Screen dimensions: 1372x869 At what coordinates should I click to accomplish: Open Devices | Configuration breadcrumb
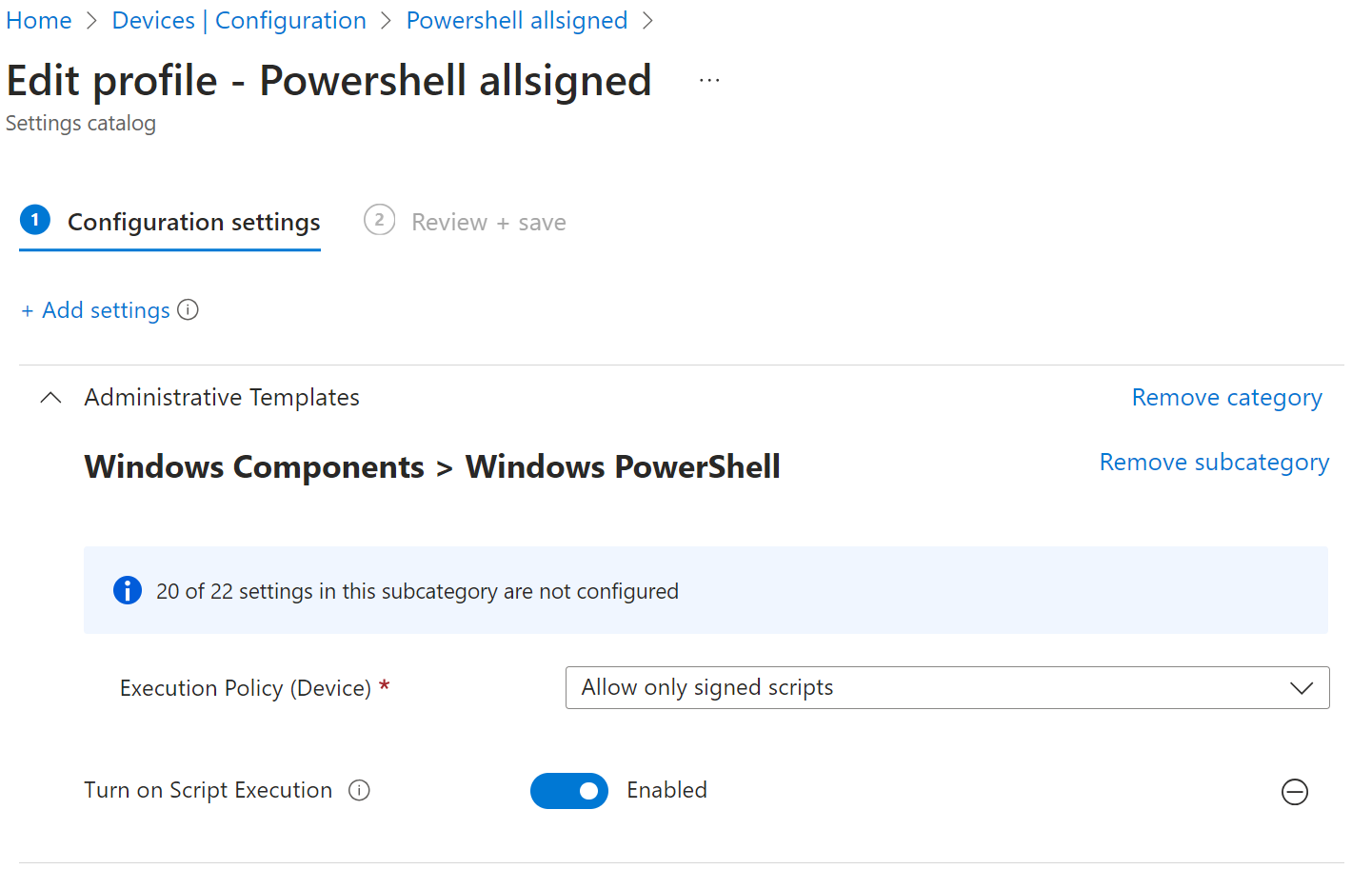239,21
